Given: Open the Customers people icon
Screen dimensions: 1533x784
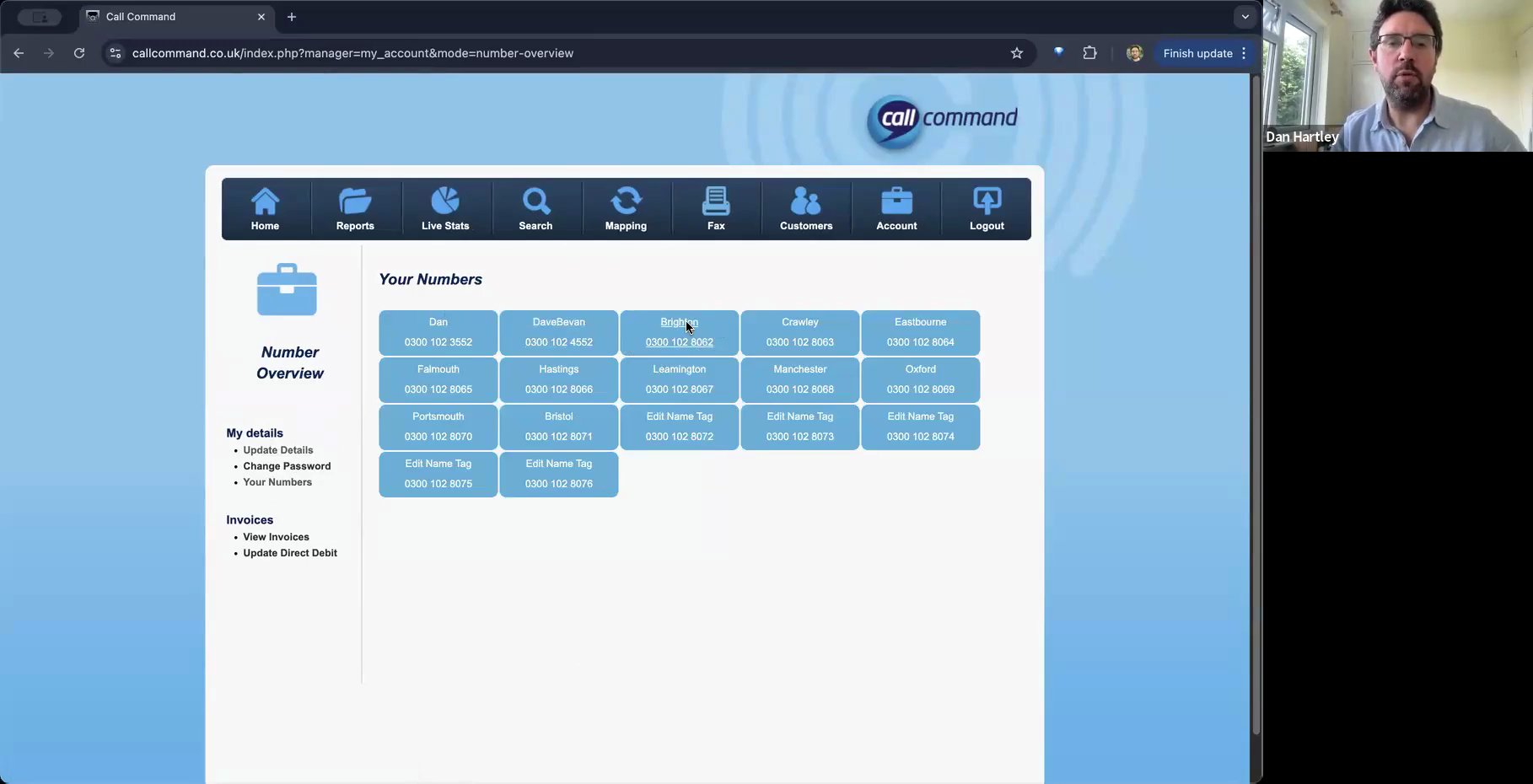Looking at the screenshot, I should click(x=806, y=201).
